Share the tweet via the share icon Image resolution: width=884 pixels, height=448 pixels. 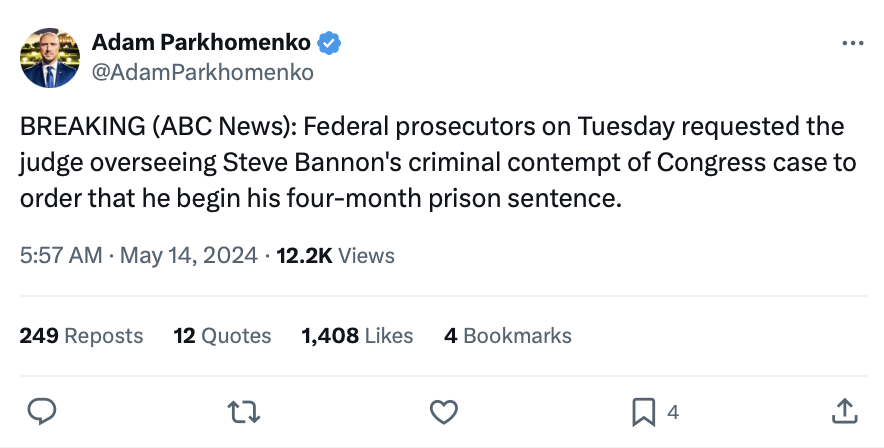point(843,411)
